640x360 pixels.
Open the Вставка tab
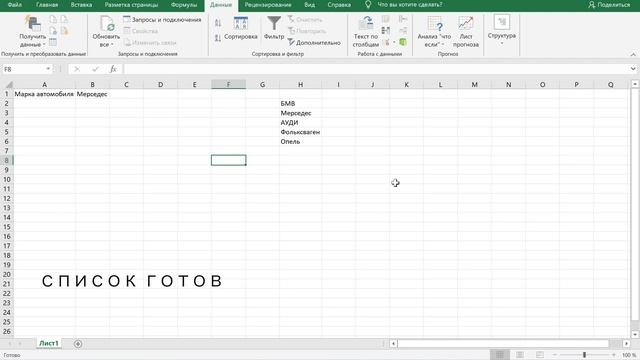click(x=81, y=5)
